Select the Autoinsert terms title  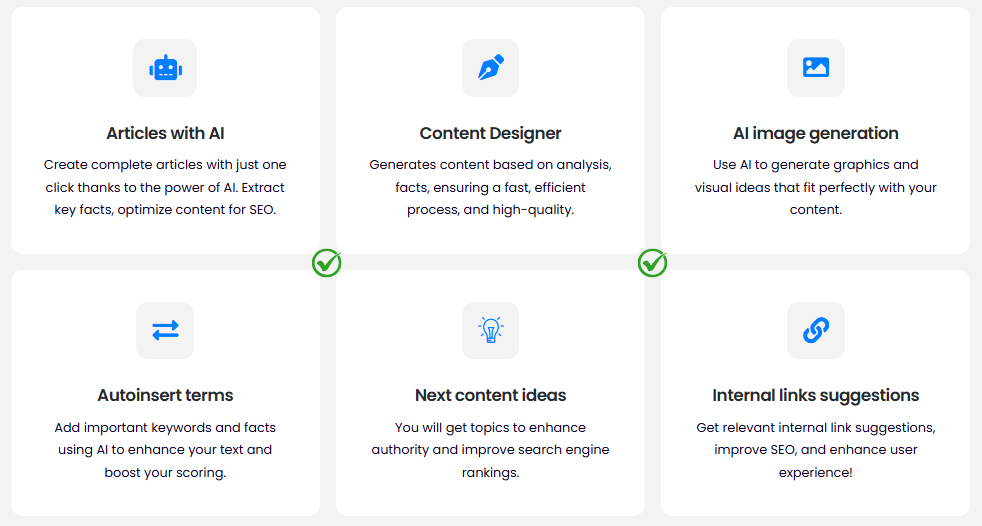click(165, 395)
